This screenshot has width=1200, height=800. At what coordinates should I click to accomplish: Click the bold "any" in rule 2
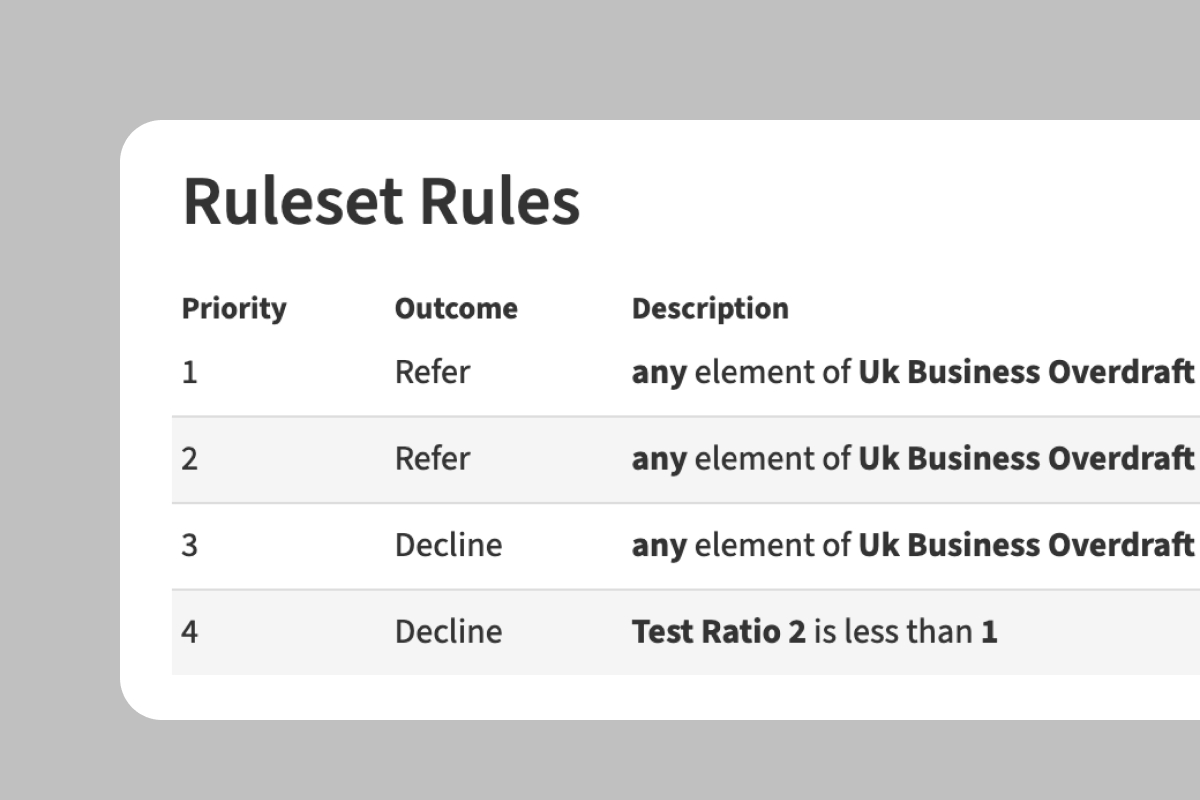pyautogui.click(x=659, y=459)
